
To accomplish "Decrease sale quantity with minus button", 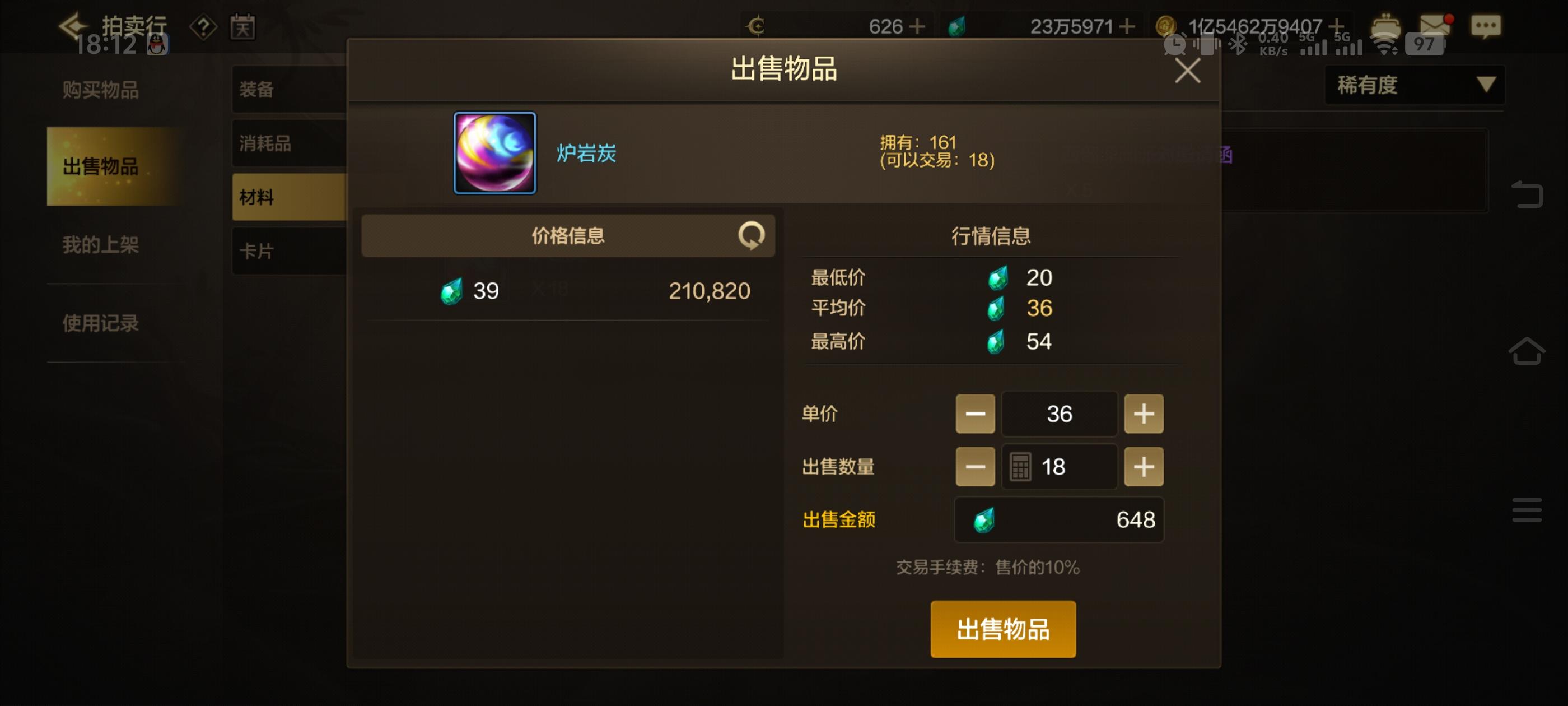I will click(974, 467).
